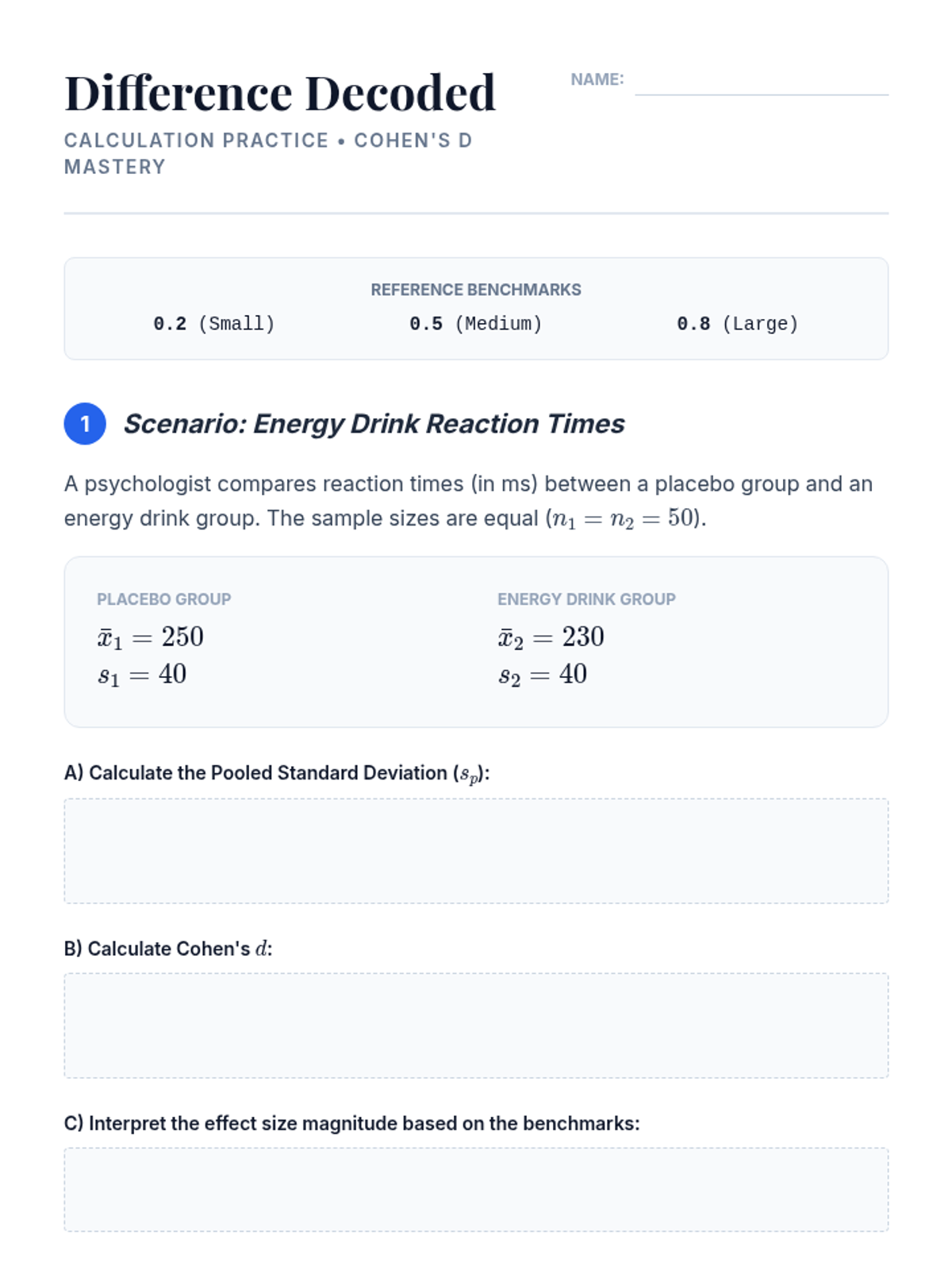Click the energy drink standard deviation s2 = 40

(543, 675)
